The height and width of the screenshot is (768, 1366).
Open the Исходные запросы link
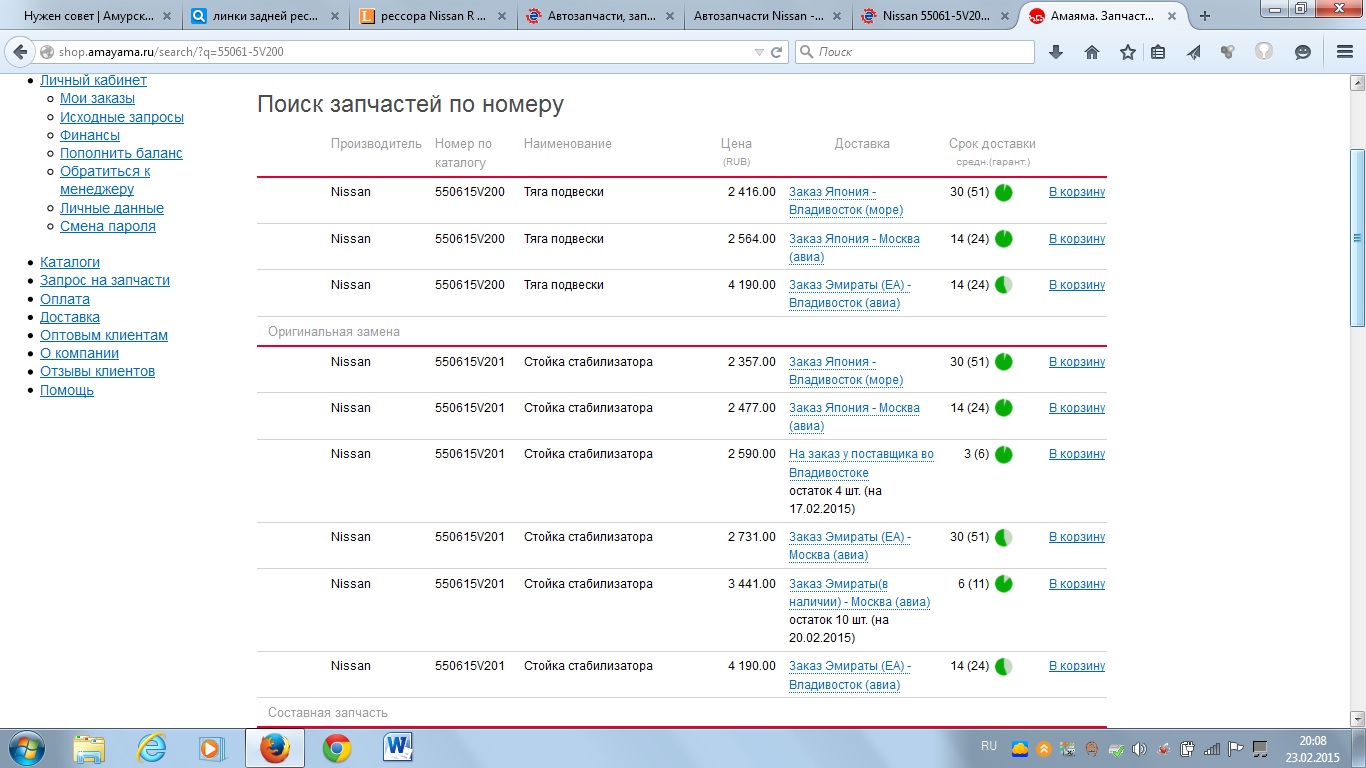122,117
